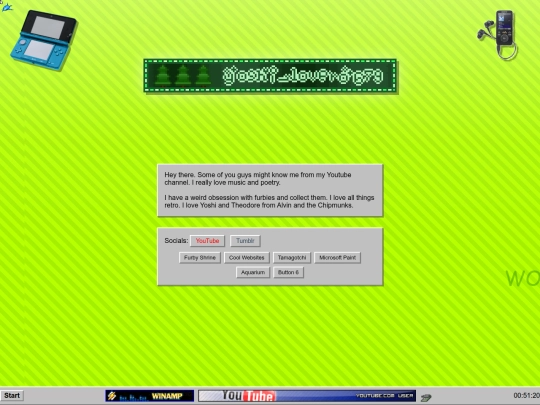This screenshot has height=405, width=540.
Task: Click the small green tray icon by YouTube banner
Action: [x=426, y=398]
